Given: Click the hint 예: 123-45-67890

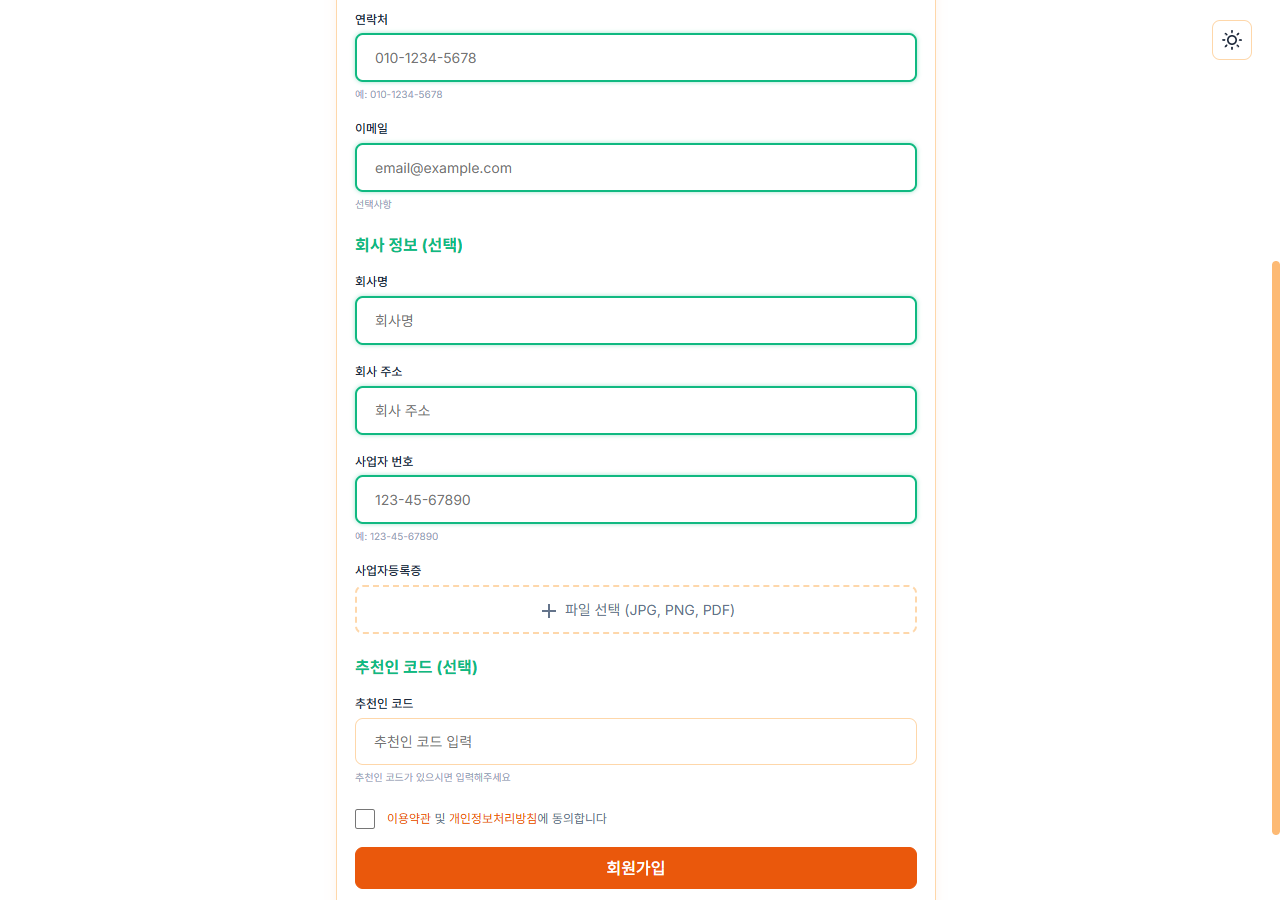Looking at the screenshot, I should (397, 536).
